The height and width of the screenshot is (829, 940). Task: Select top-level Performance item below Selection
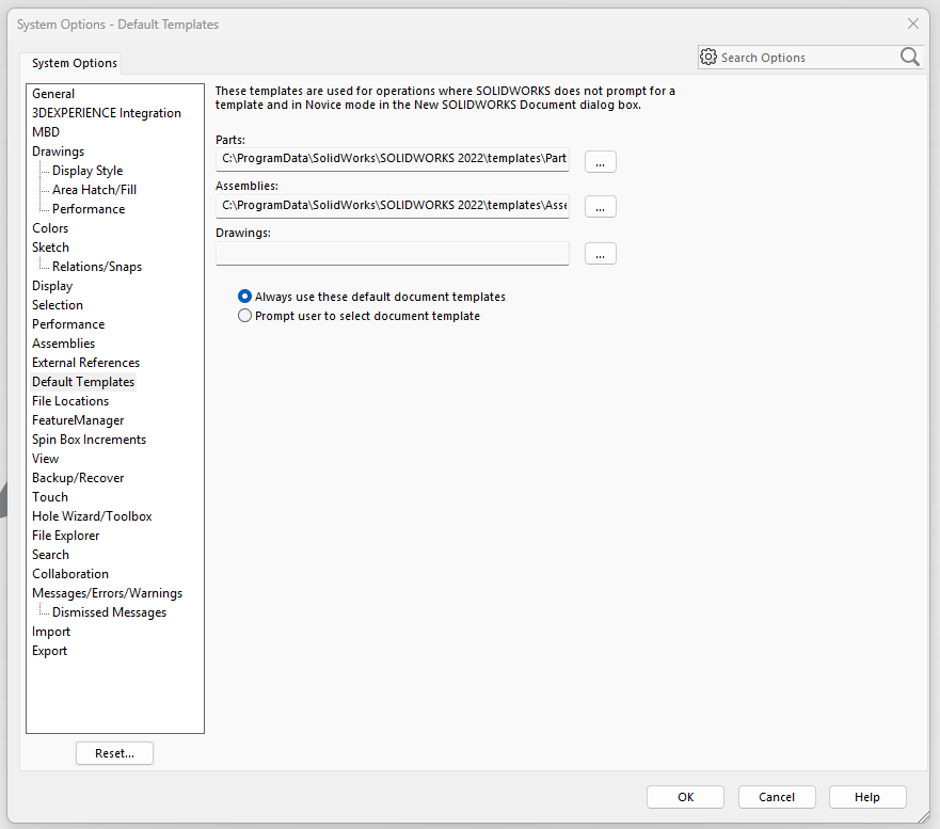[68, 324]
